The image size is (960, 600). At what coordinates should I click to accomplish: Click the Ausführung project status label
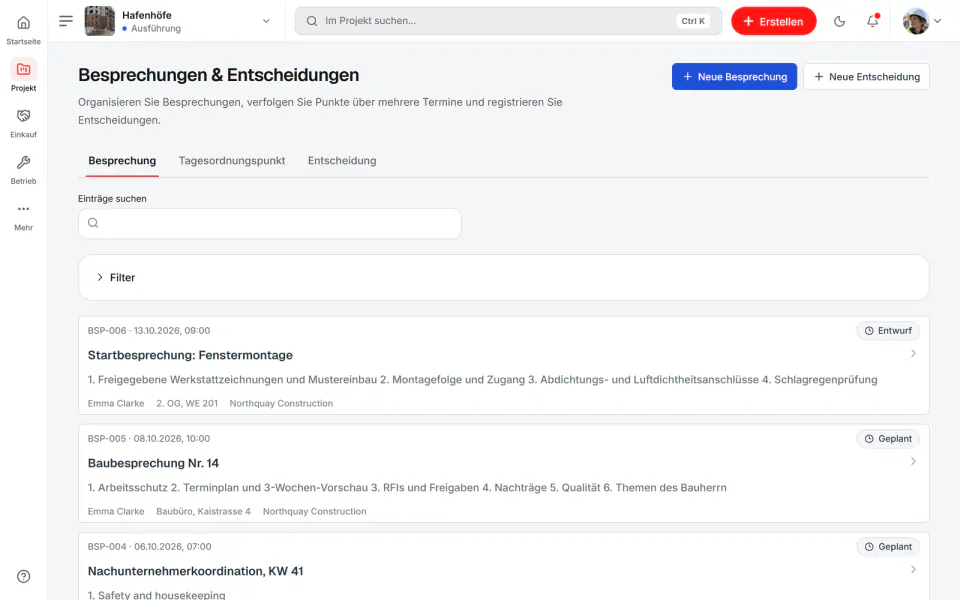coord(156,29)
